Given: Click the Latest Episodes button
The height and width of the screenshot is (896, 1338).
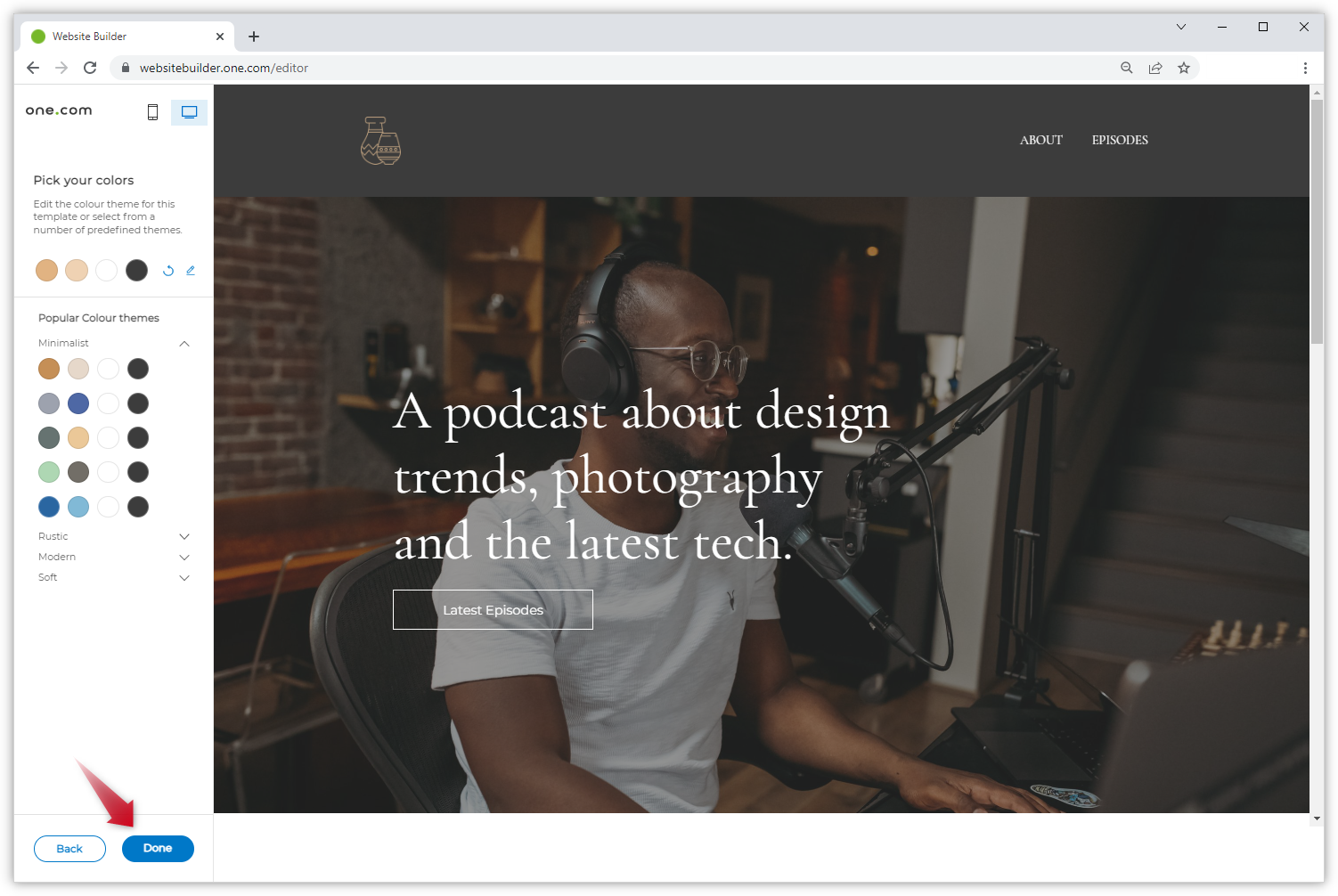Looking at the screenshot, I should tap(493, 610).
